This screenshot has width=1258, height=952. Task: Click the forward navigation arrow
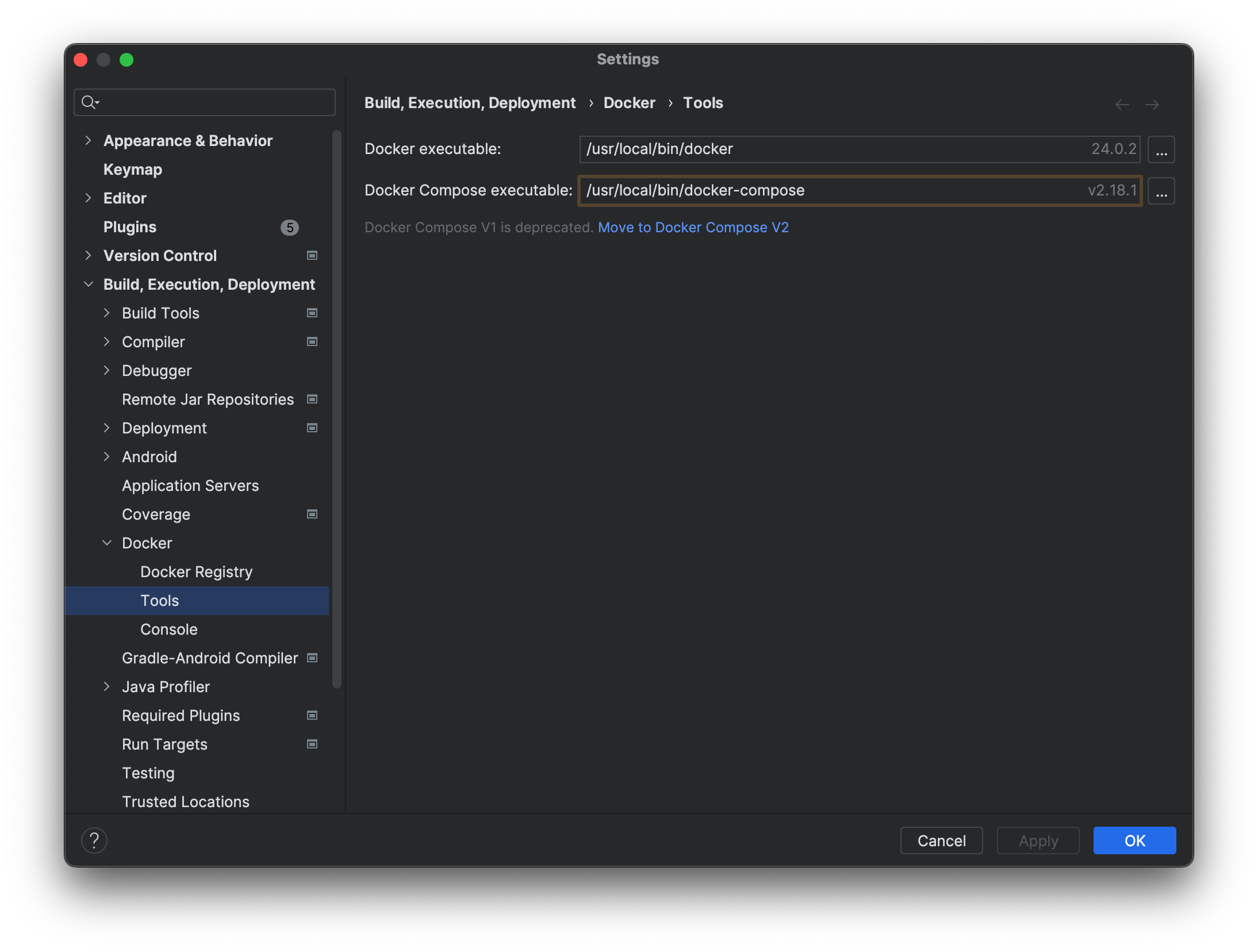pos(1152,104)
